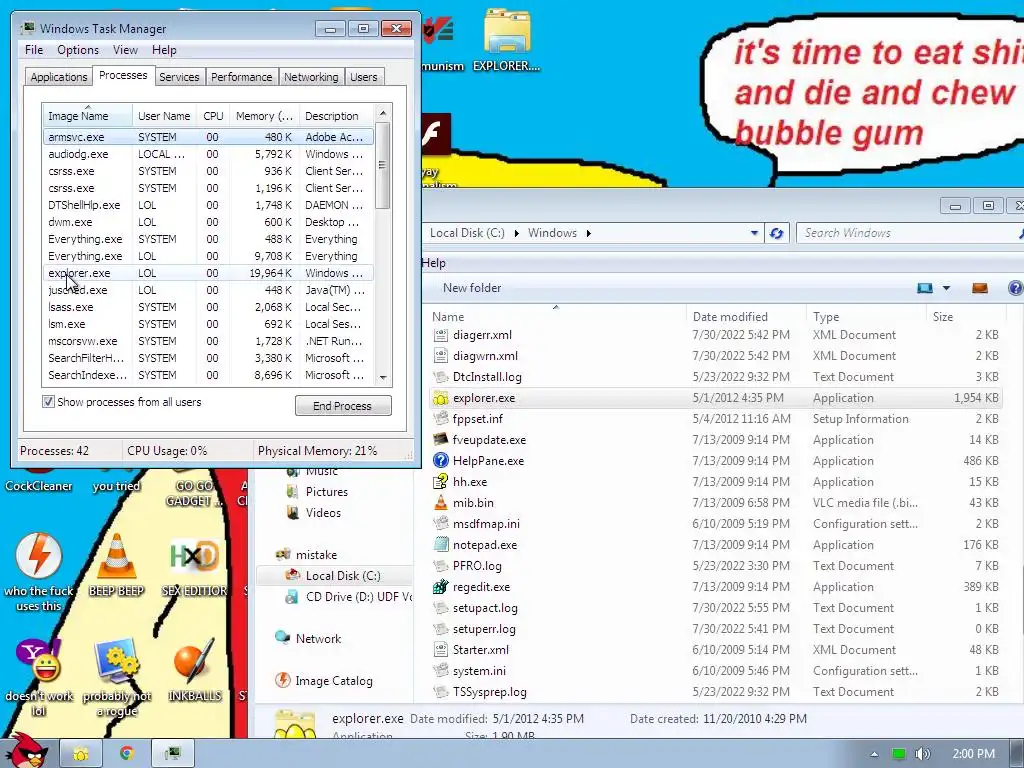Switch to the Users tab
1024x768 pixels.
pyautogui.click(x=364, y=77)
